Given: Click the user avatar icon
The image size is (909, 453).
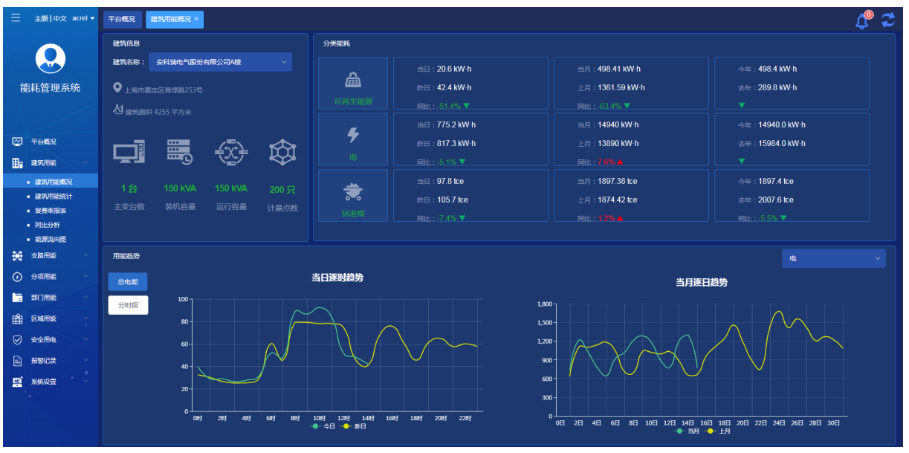Looking at the screenshot, I should tap(50, 59).
